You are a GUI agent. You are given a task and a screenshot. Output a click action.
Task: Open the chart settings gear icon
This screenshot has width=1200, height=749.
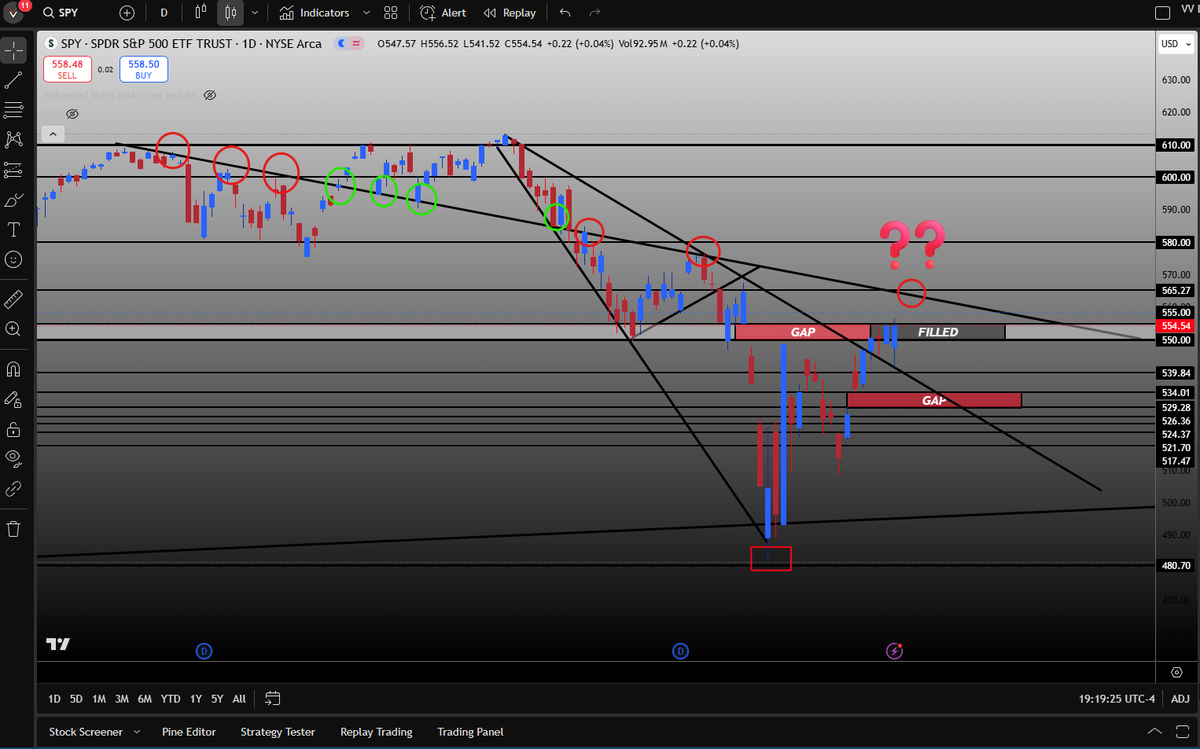pos(1176,672)
